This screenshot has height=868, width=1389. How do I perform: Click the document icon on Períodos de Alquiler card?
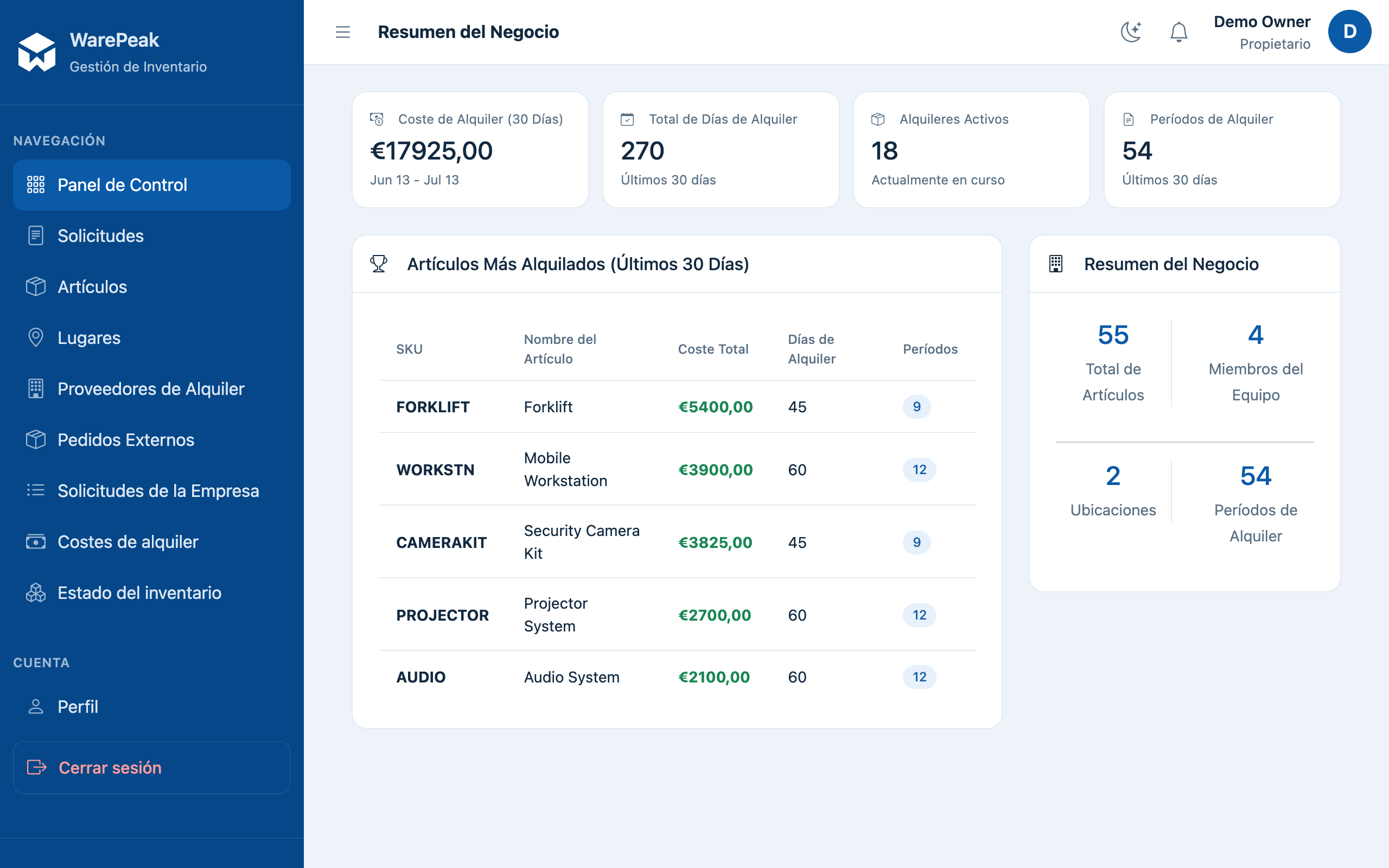click(x=1129, y=119)
